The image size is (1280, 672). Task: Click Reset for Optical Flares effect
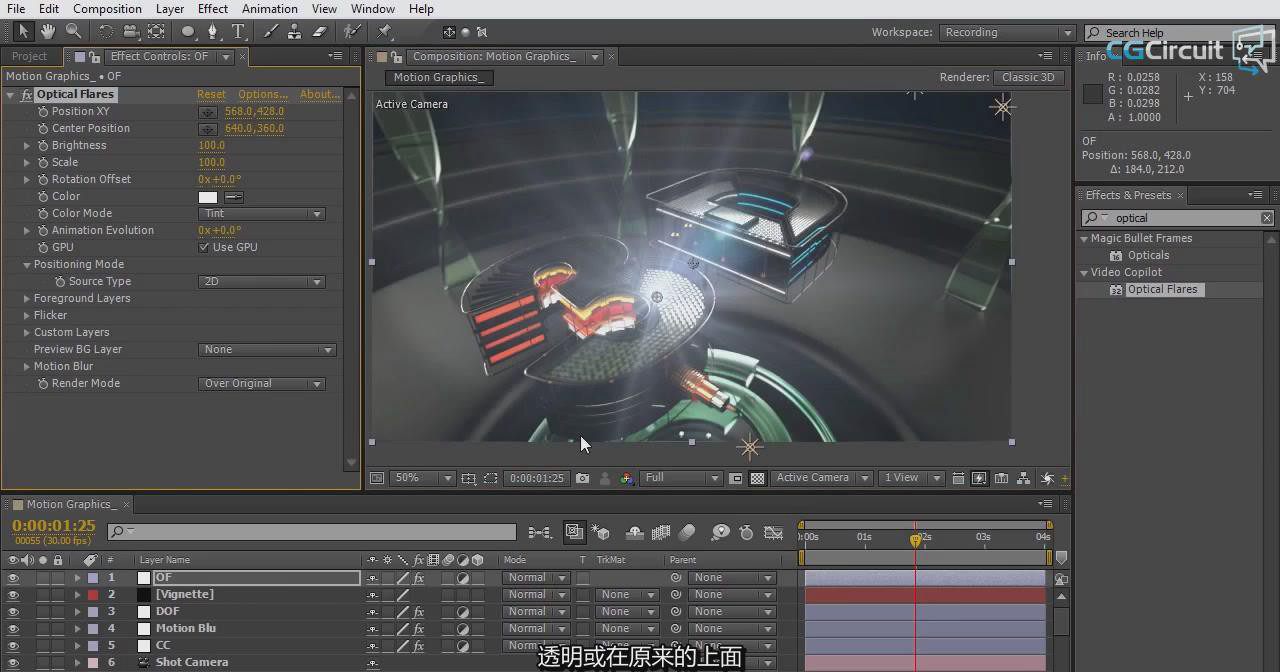(211, 94)
